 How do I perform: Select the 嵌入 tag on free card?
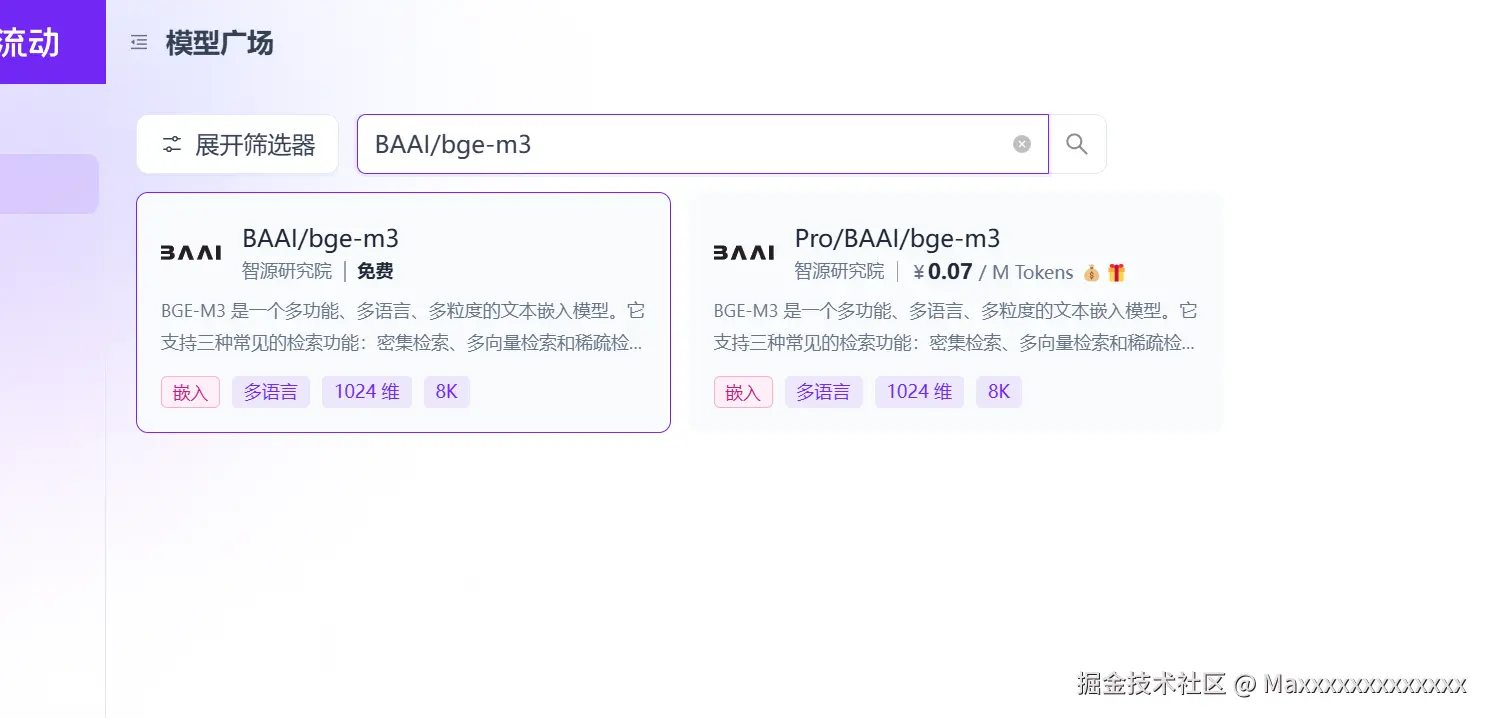pos(190,392)
